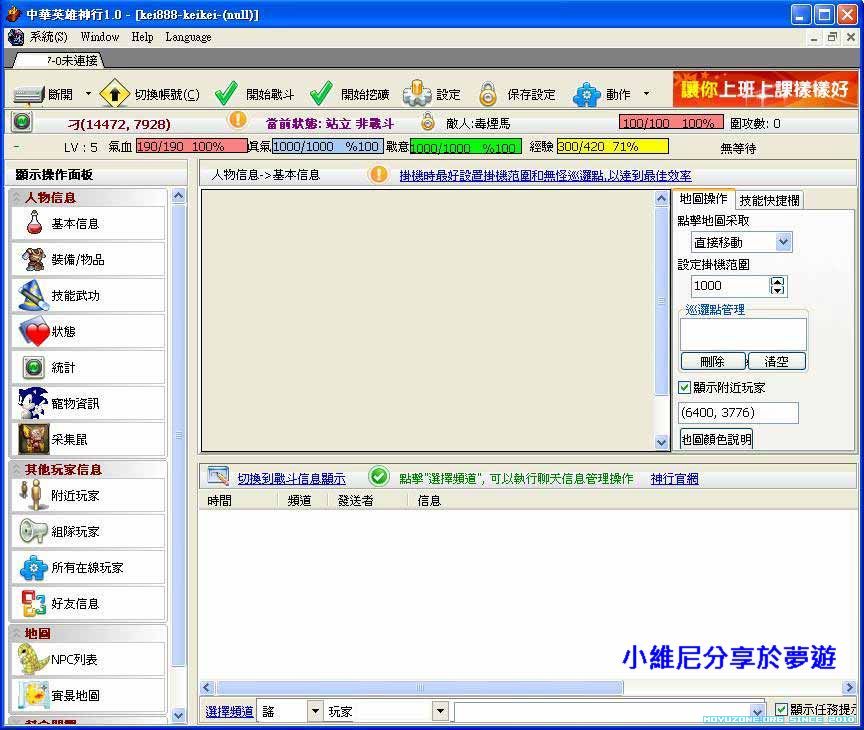The image size is (864, 730).
Task: Click the chat log horizontal scrollbar
Action: [x=420, y=688]
